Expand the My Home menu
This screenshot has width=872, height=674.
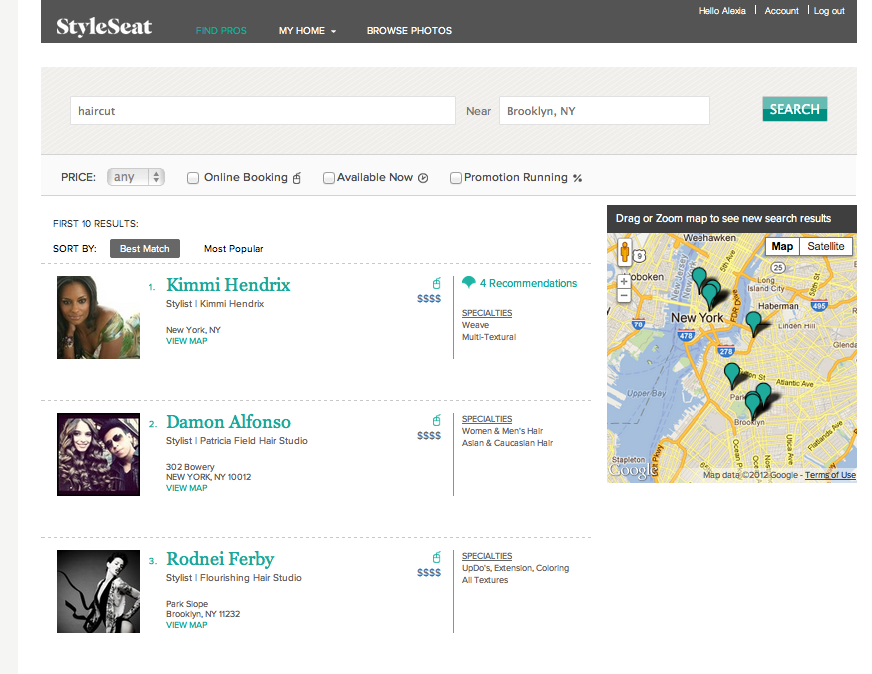307,31
